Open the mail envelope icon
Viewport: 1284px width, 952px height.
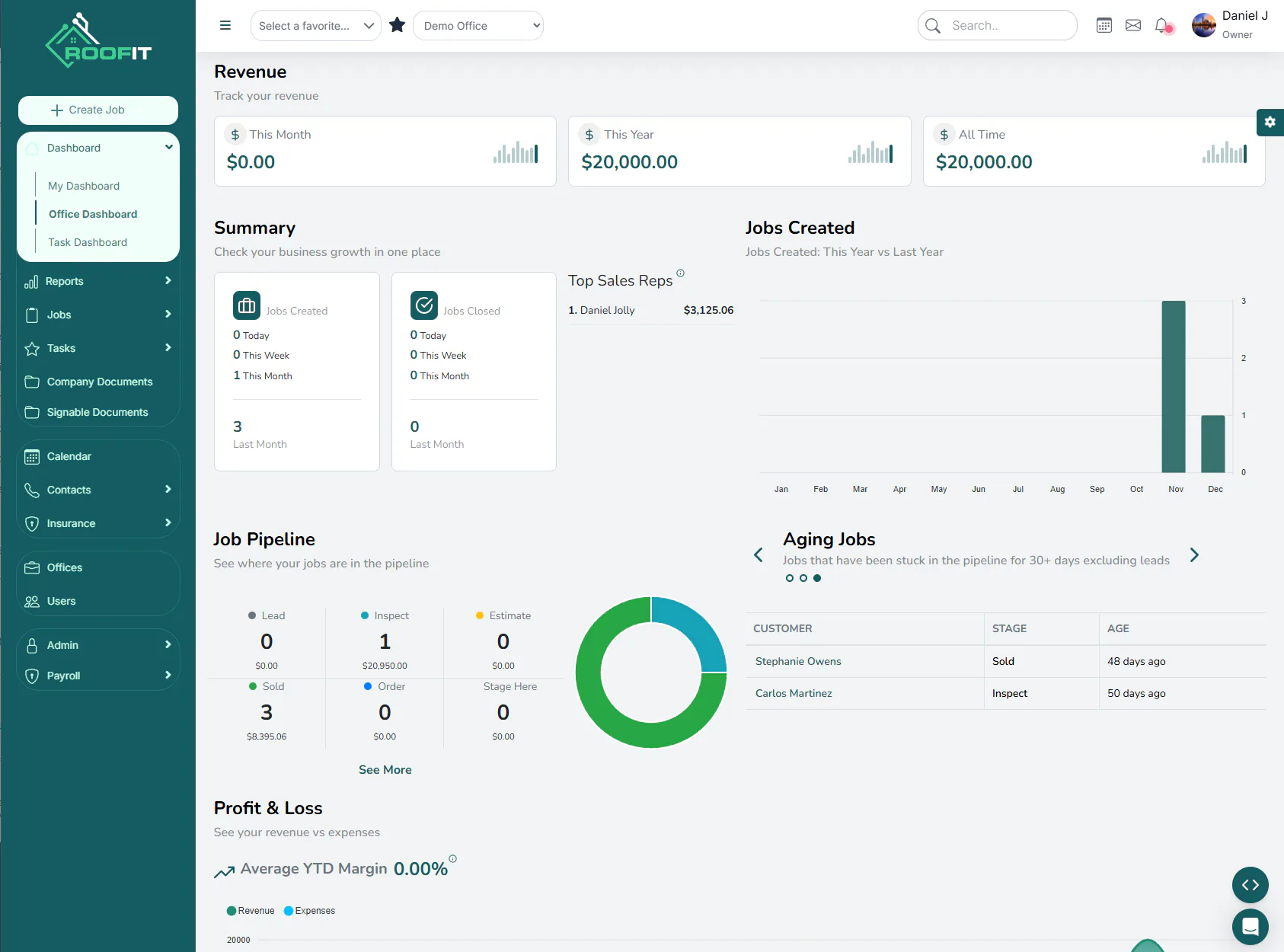pos(1133,25)
